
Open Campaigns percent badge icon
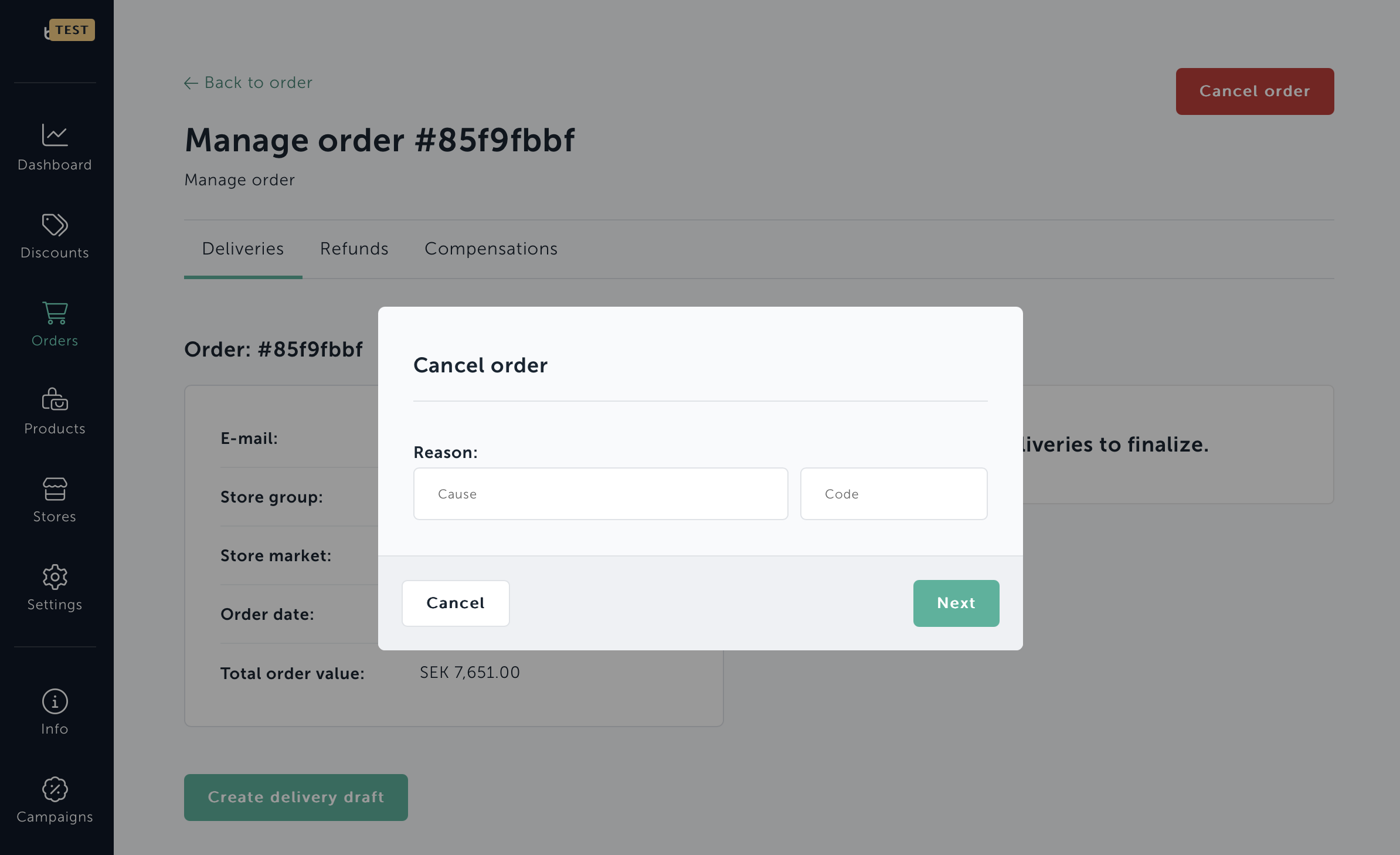pyautogui.click(x=55, y=789)
